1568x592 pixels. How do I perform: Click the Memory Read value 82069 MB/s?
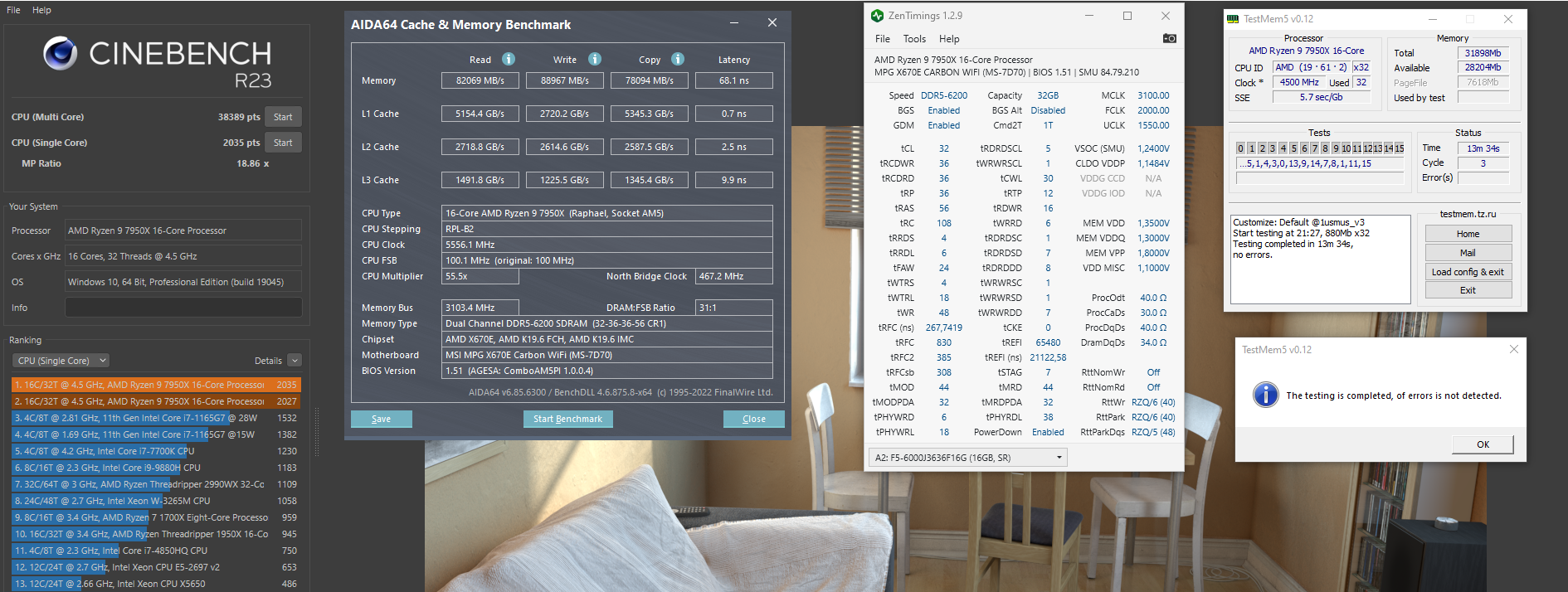480,80
